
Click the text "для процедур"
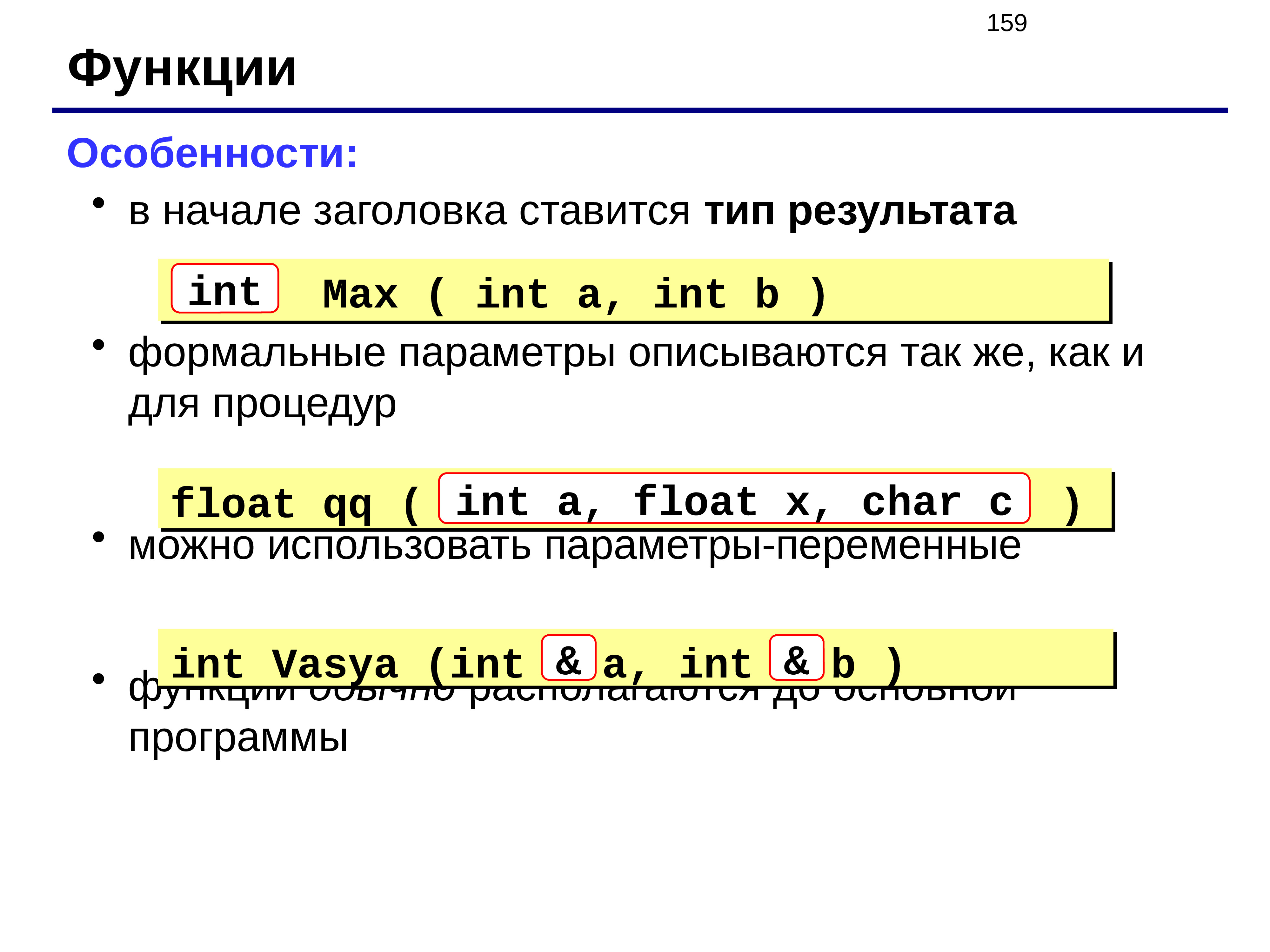point(262,405)
